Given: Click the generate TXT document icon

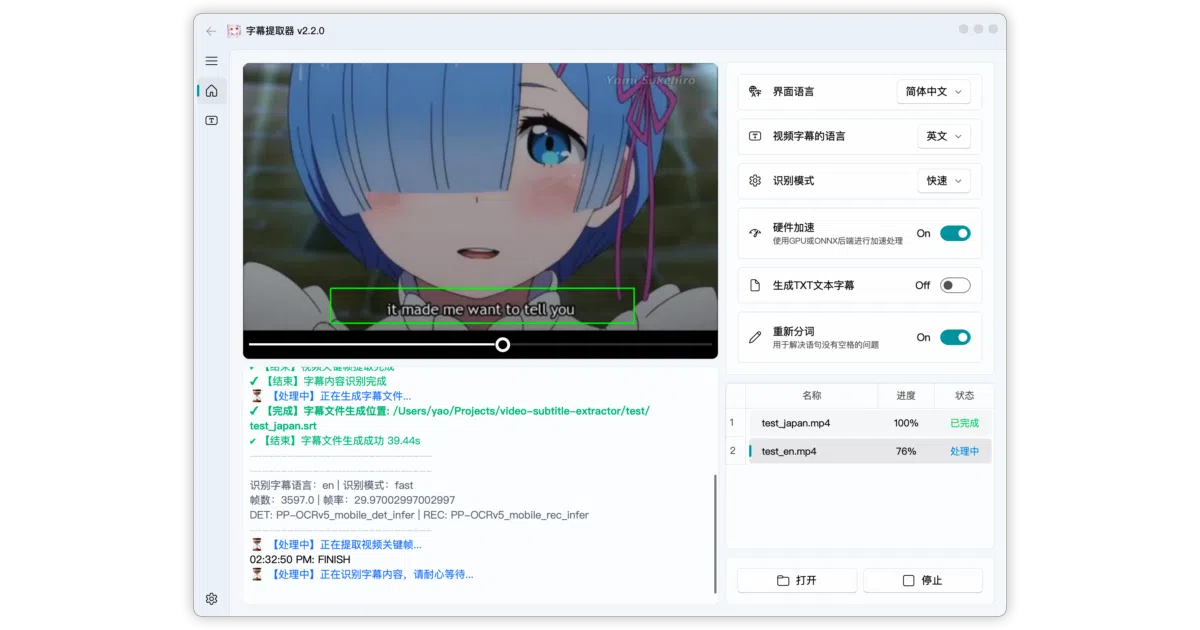Looking at the screenshot, I should tap(755, 285).
